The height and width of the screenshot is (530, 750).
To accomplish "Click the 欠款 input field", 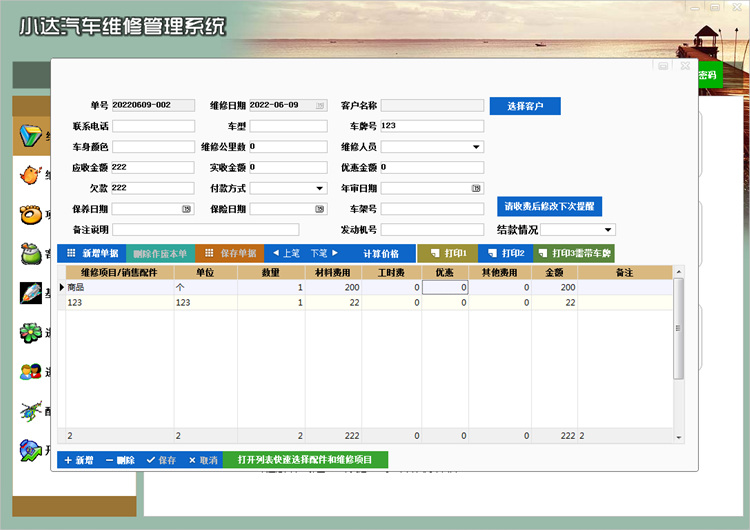I will pyautogui.click(x=153, y=188).
